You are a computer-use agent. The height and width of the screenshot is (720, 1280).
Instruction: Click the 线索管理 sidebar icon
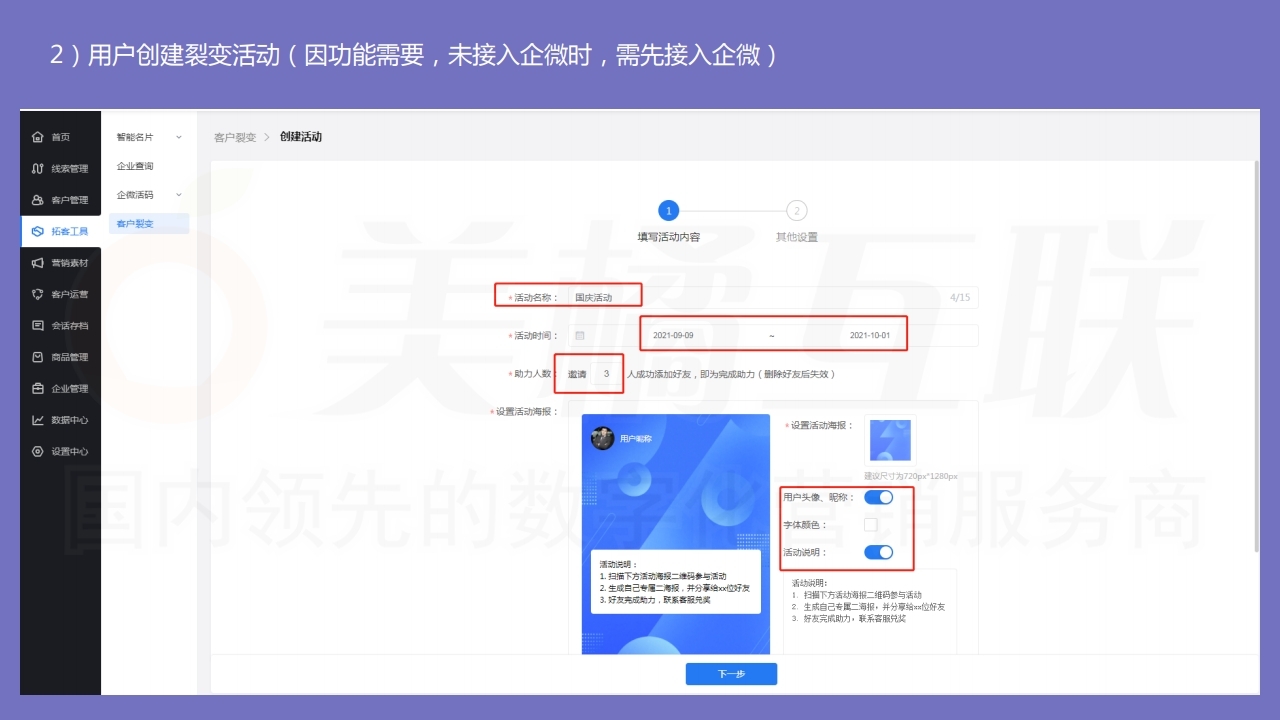click(x=38, y=168)
